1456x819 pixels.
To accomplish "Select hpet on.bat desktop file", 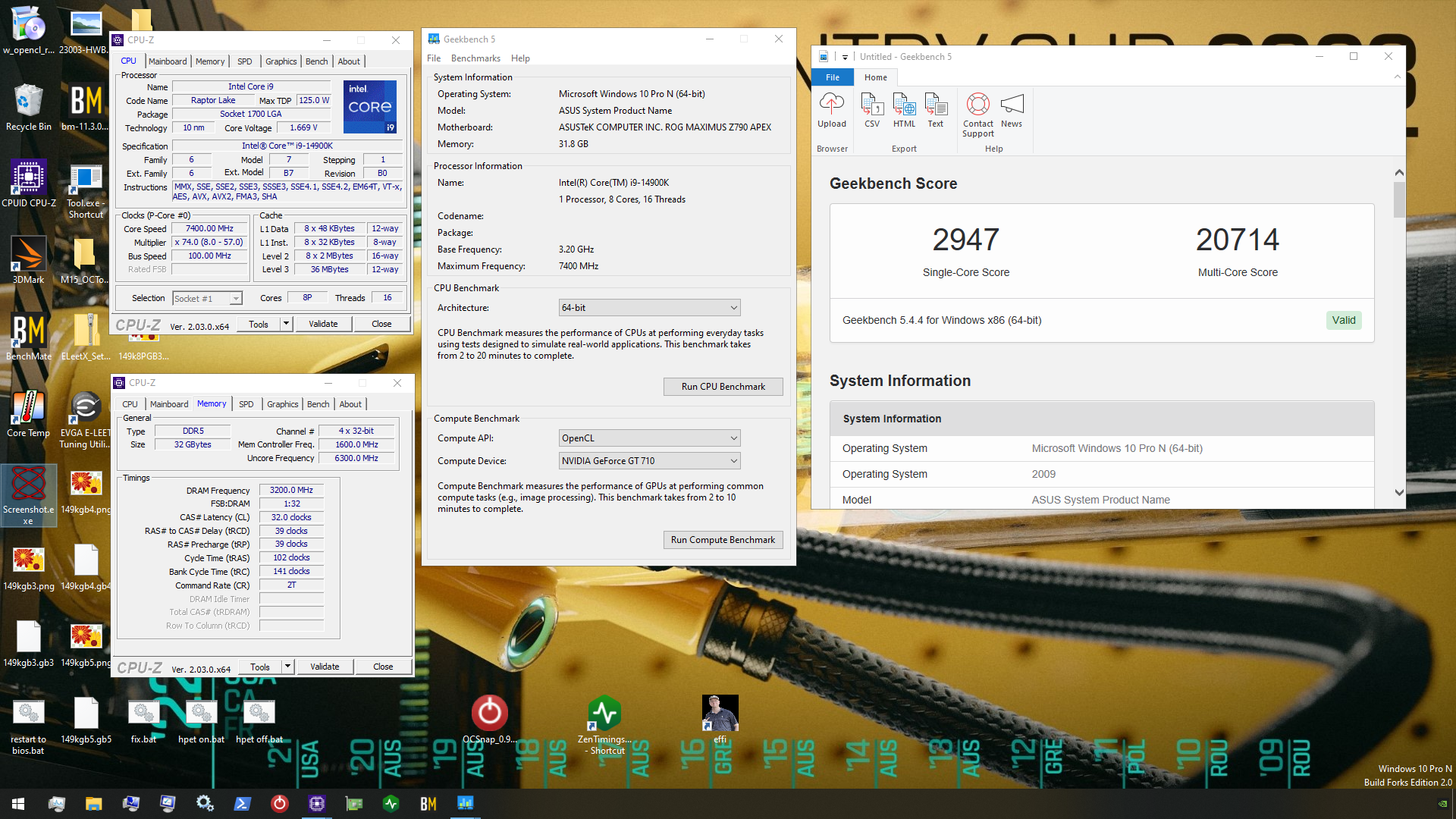I will [x=201, y=720].
